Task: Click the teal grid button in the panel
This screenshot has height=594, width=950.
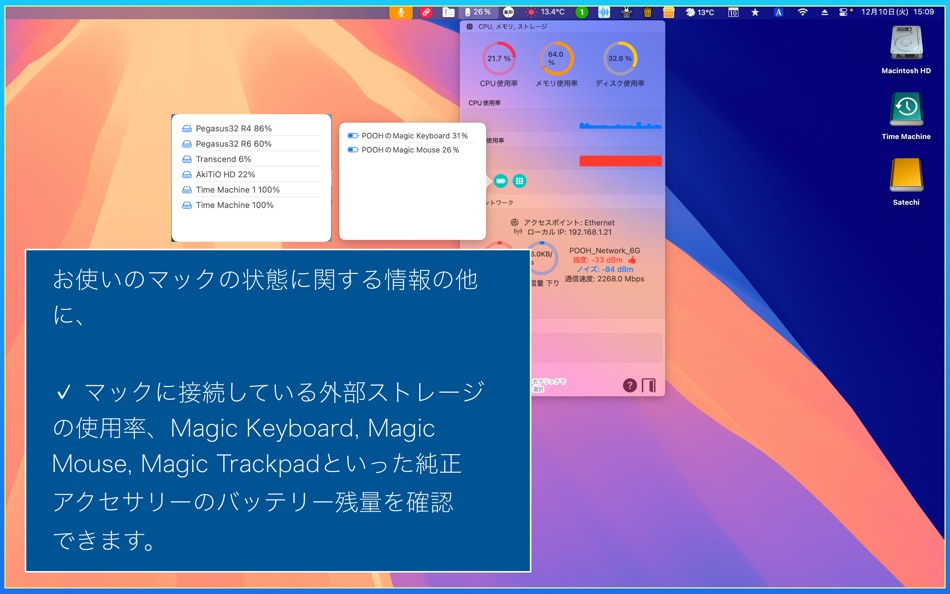Action: coord(519,181)
